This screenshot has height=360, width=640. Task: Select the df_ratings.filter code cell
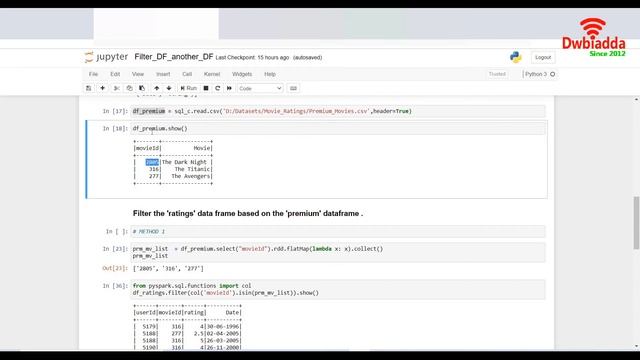click(x=338, y=289)
